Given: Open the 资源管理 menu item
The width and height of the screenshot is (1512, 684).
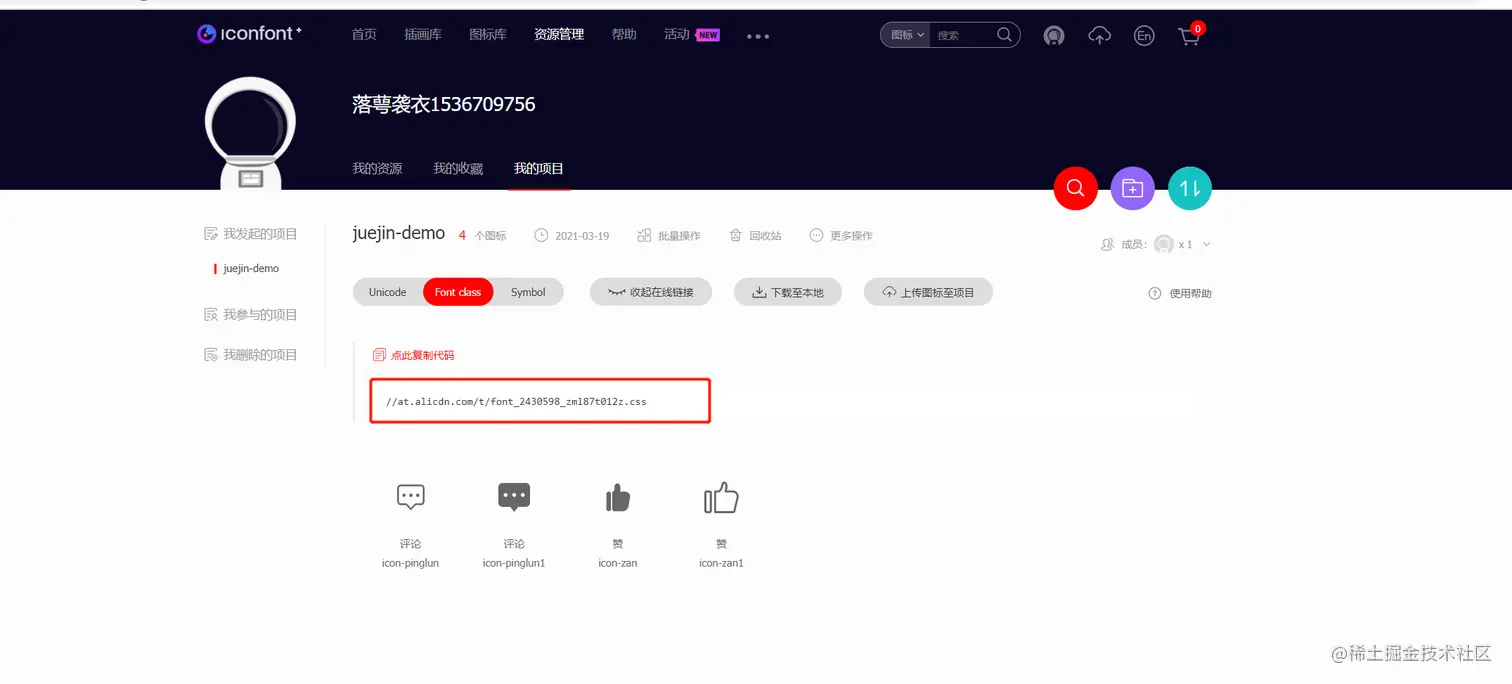Looking at the screenshot, I should (559, 33).
